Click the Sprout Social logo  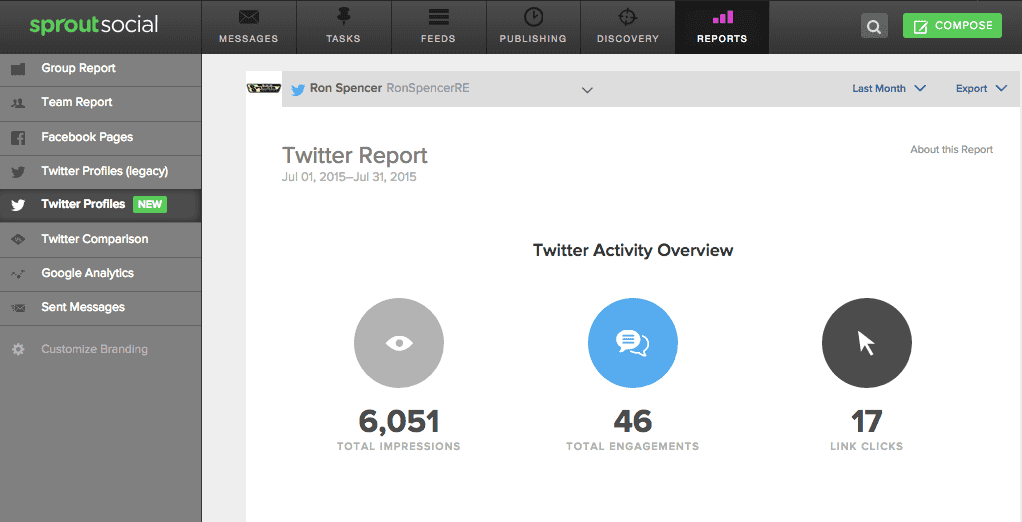(x=94, y=25)
